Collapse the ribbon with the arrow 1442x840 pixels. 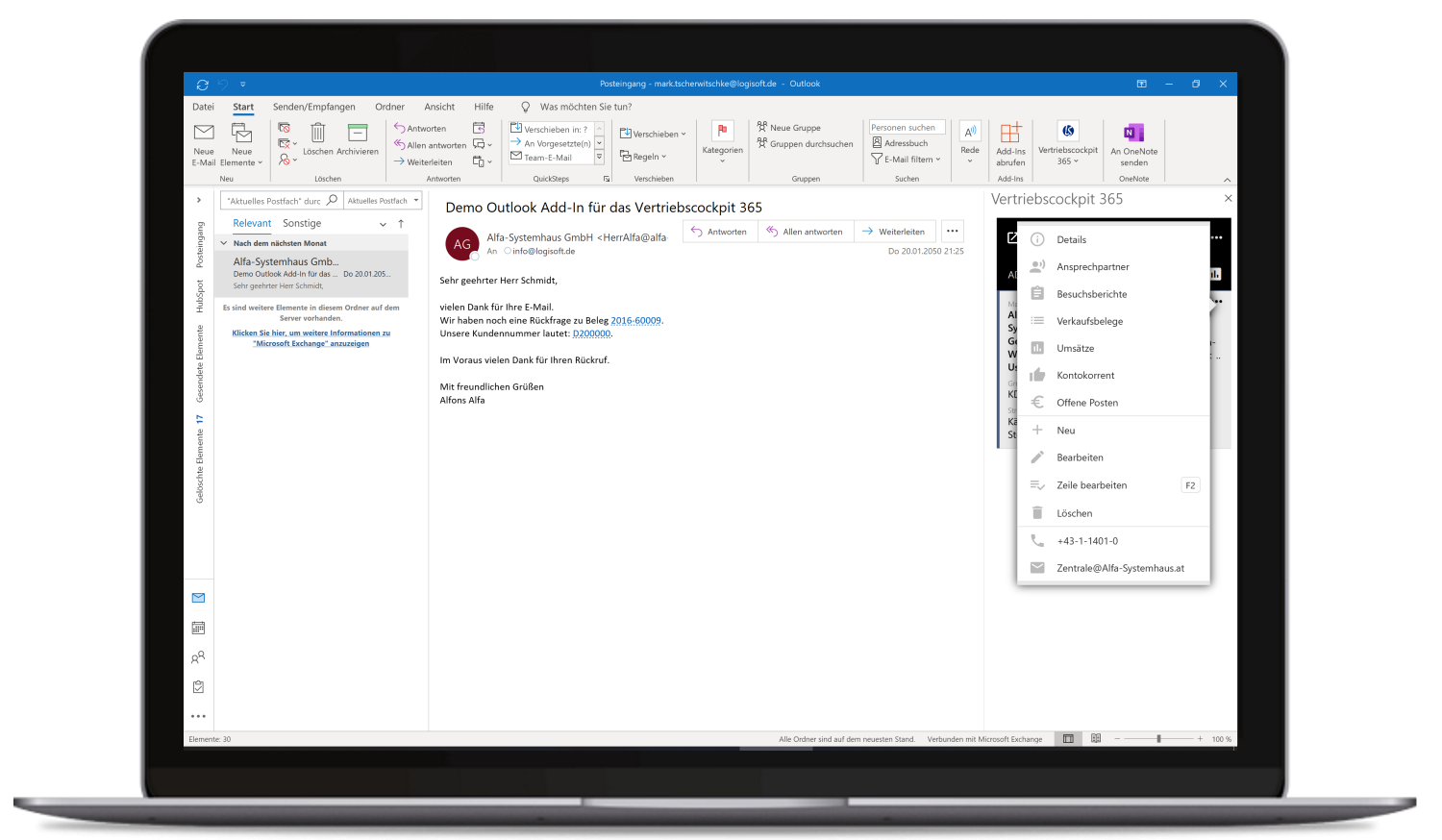coord(1227,180)
